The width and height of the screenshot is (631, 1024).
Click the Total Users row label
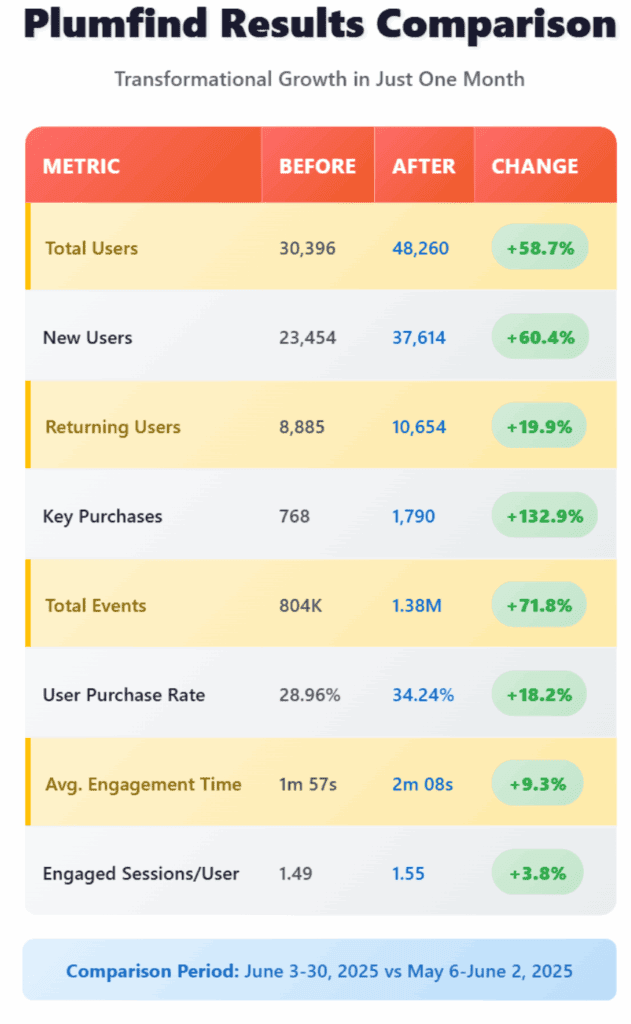pos(91,248)
